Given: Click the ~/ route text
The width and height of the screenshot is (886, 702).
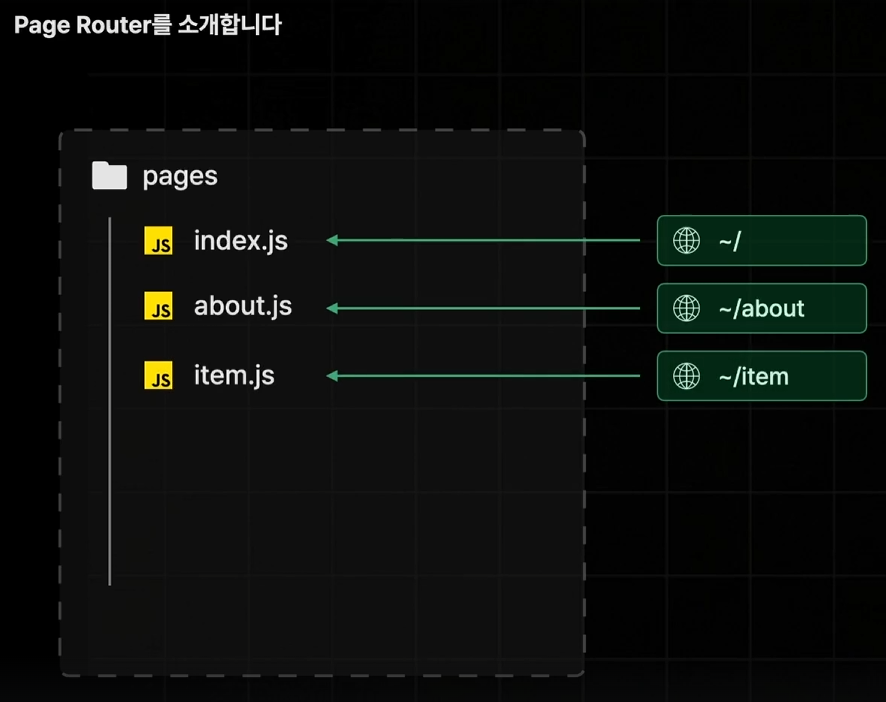Looking at the screenshot, I should 729,241.
